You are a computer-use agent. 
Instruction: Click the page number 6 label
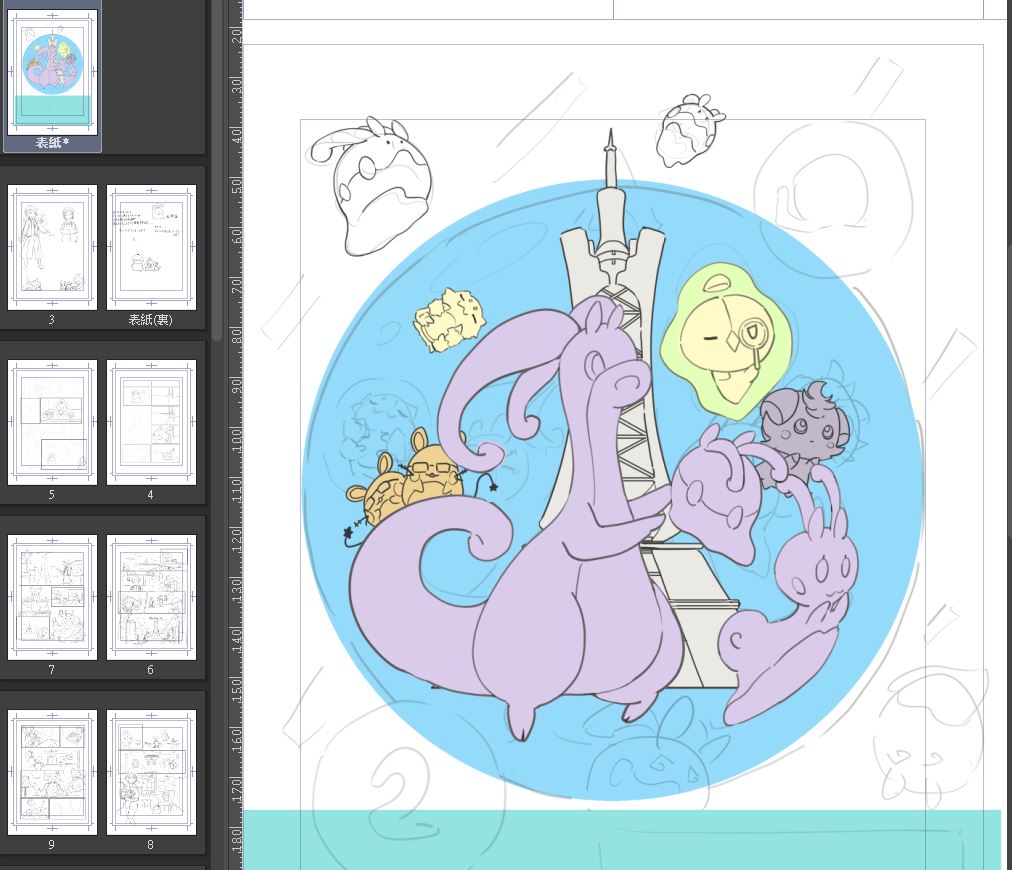[150, 670]
